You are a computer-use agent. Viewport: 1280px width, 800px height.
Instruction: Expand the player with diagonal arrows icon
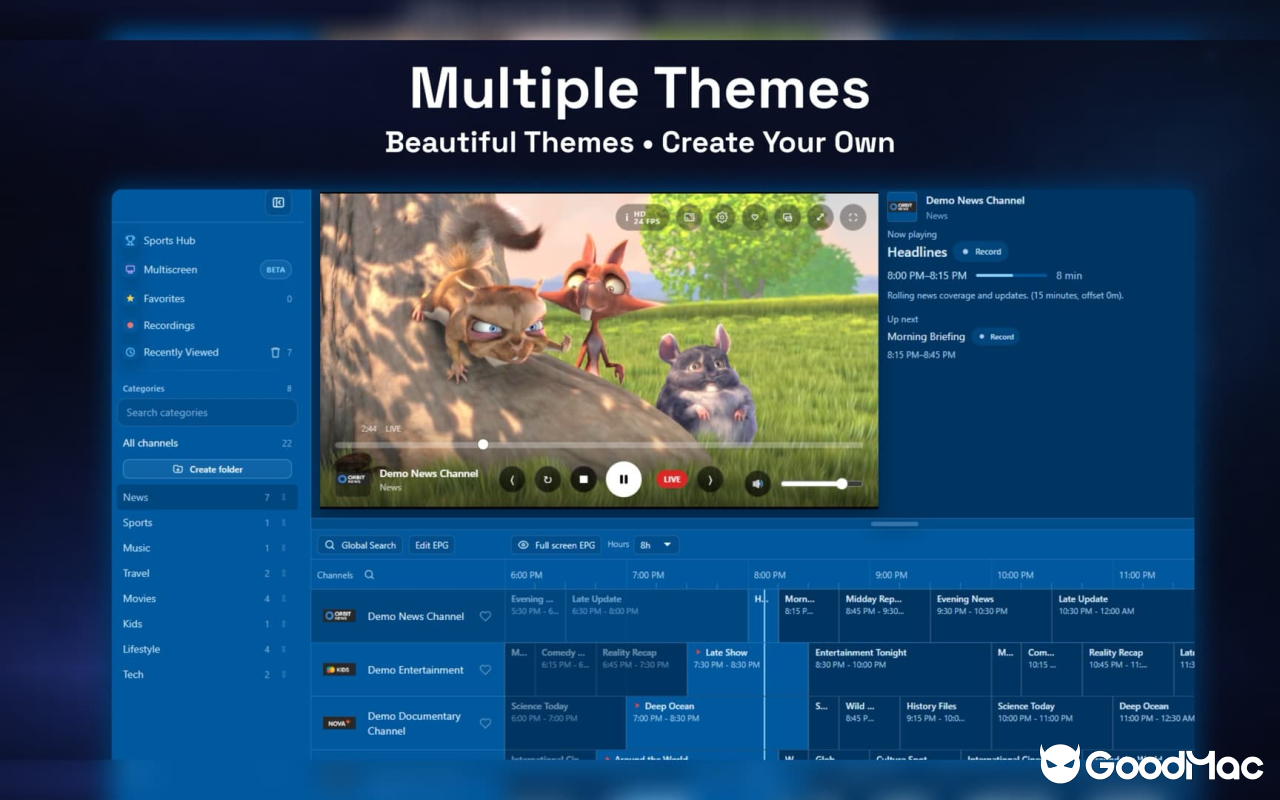tap(820, 217)
